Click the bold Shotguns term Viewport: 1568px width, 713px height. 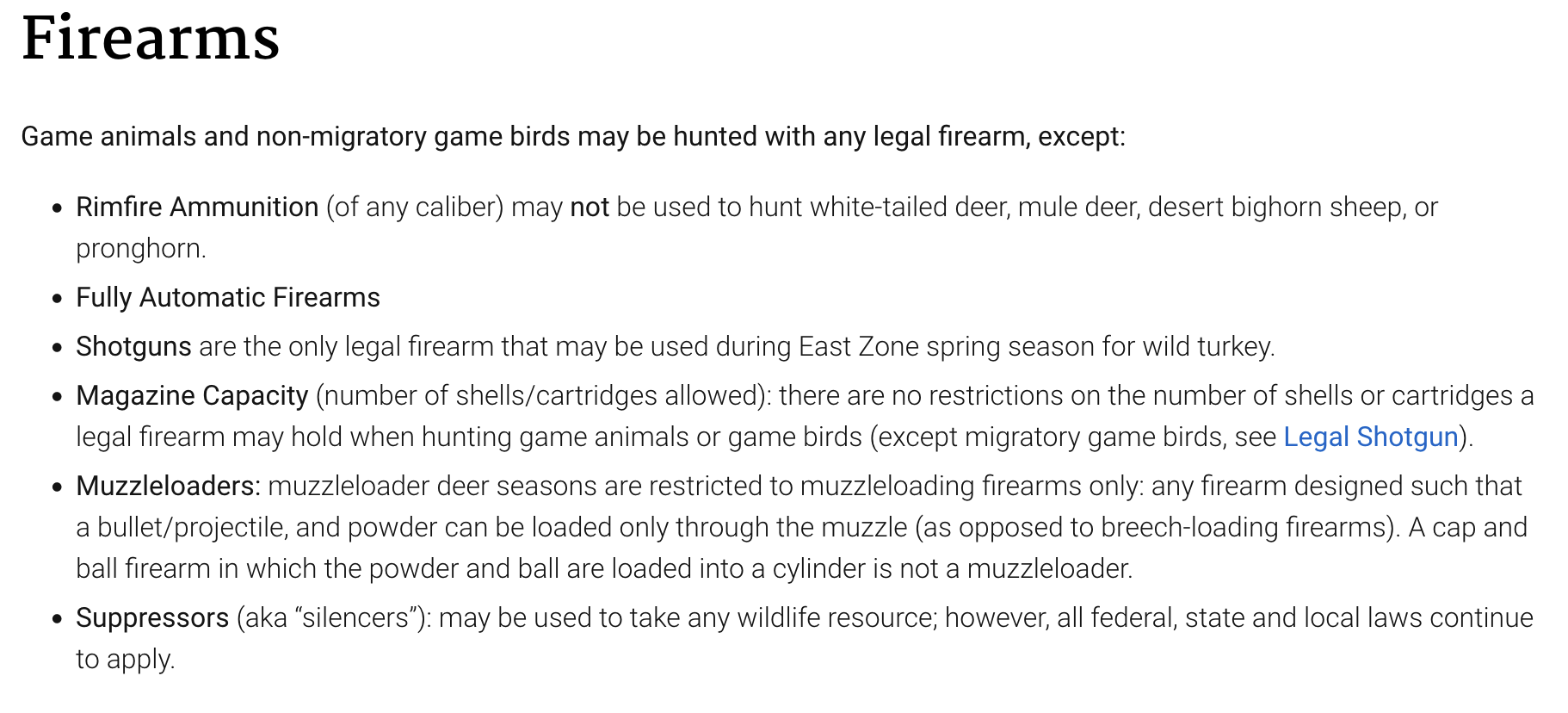pos(133,346)
